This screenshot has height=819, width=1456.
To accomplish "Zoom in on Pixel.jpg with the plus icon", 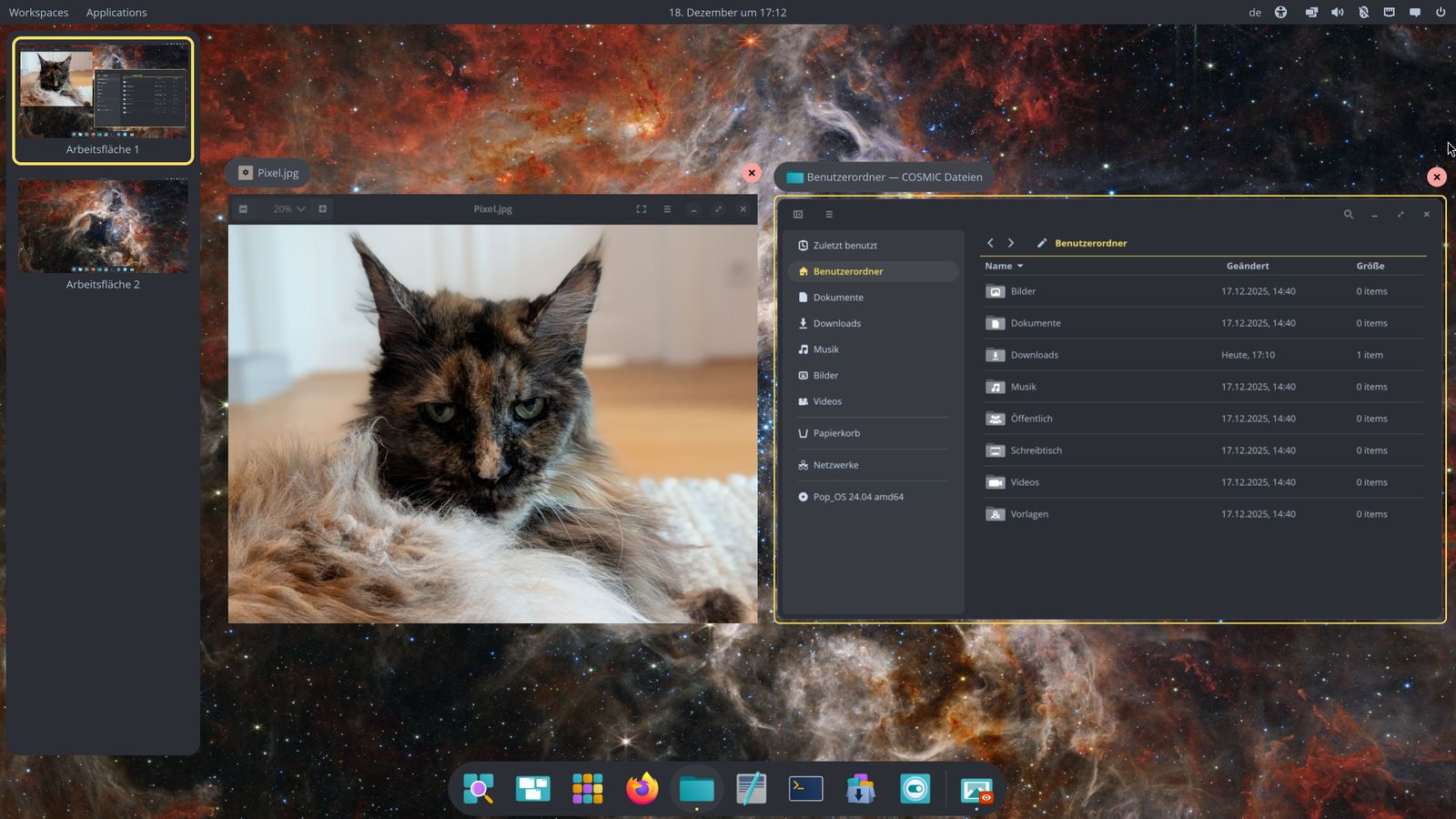I will (x=321, y=208).
